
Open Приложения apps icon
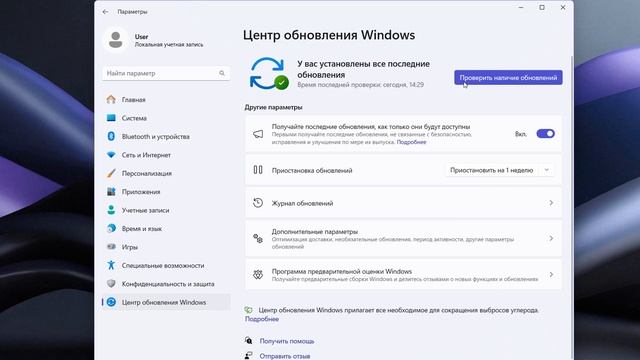[111, 191]
